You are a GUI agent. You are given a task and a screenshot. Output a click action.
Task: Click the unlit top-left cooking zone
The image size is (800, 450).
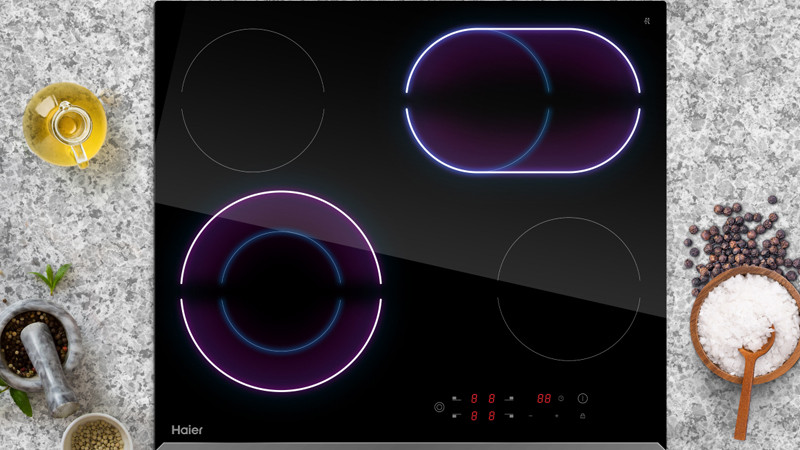pos(253,100)
